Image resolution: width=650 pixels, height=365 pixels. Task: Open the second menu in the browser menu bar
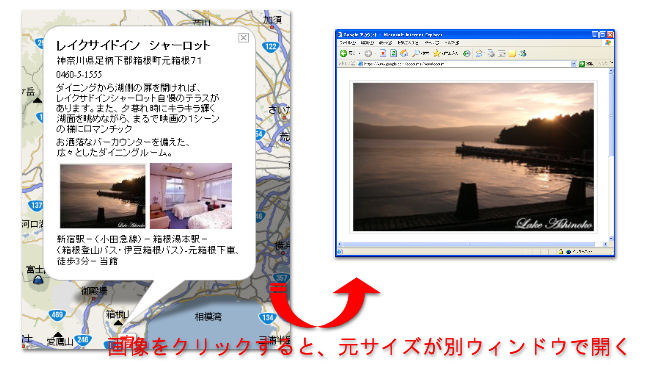click(x=367, y=43)
